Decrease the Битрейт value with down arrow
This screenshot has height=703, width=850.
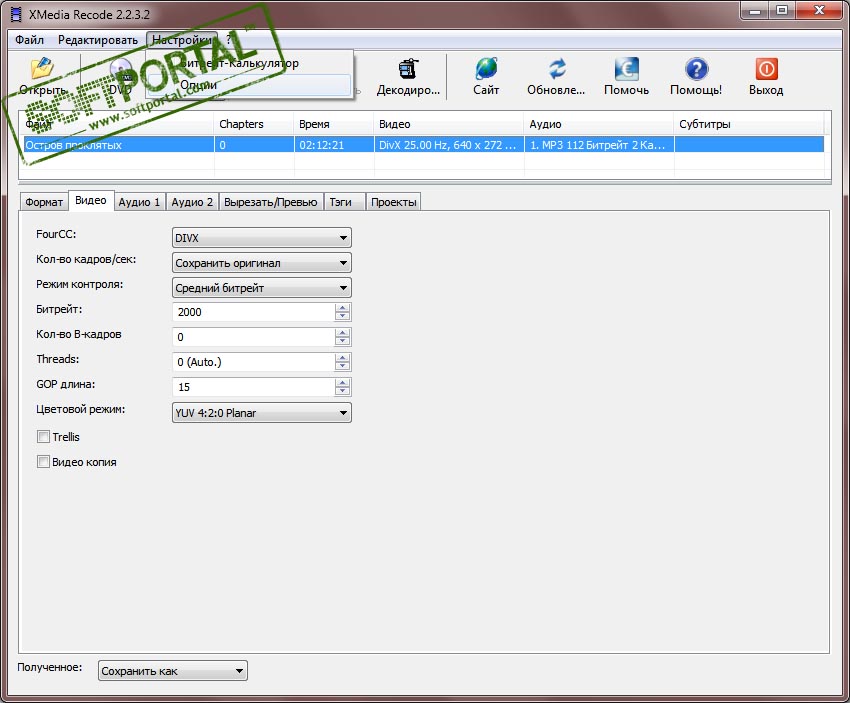coord(343,317)
